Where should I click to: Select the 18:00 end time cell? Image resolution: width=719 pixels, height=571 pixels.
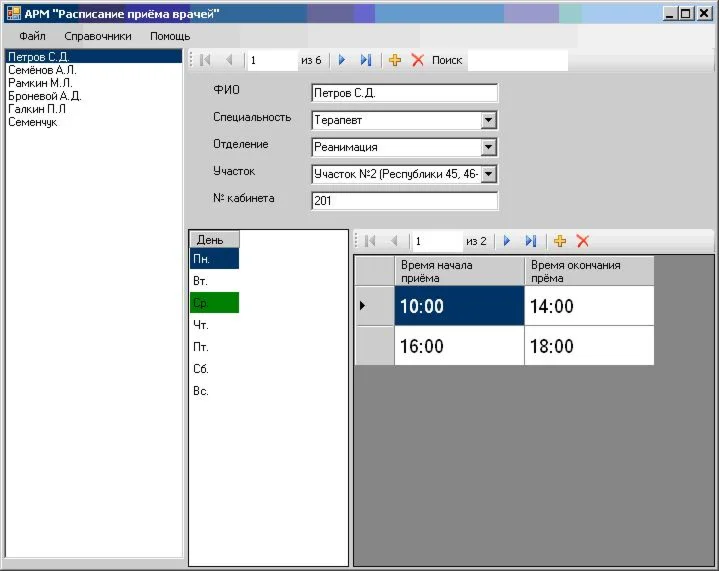(x=589, y=346)
